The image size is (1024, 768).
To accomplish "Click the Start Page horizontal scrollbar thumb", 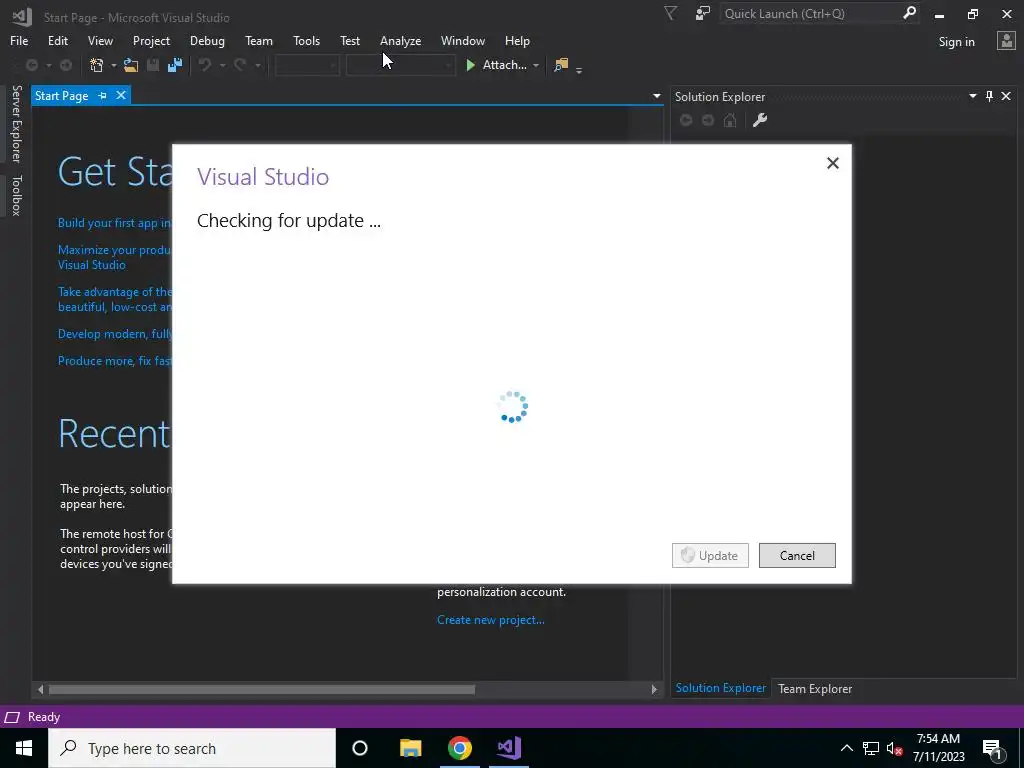I will pos(262,689).
